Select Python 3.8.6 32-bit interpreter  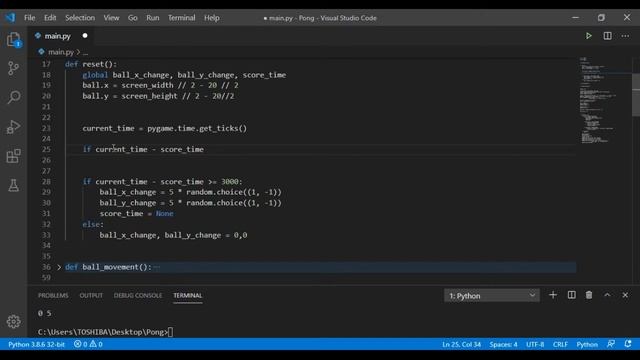[36, 344]
